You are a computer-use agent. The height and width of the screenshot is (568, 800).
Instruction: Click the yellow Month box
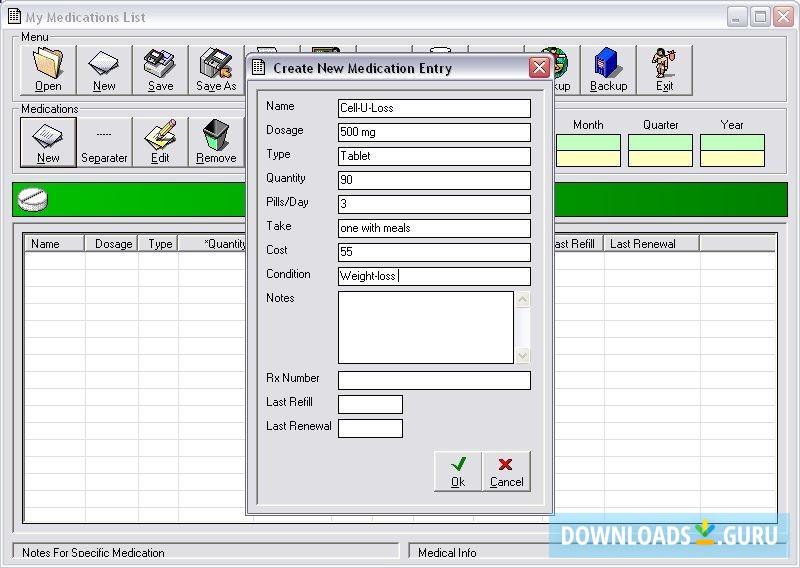pyautogui.click(x=588, y=159)
